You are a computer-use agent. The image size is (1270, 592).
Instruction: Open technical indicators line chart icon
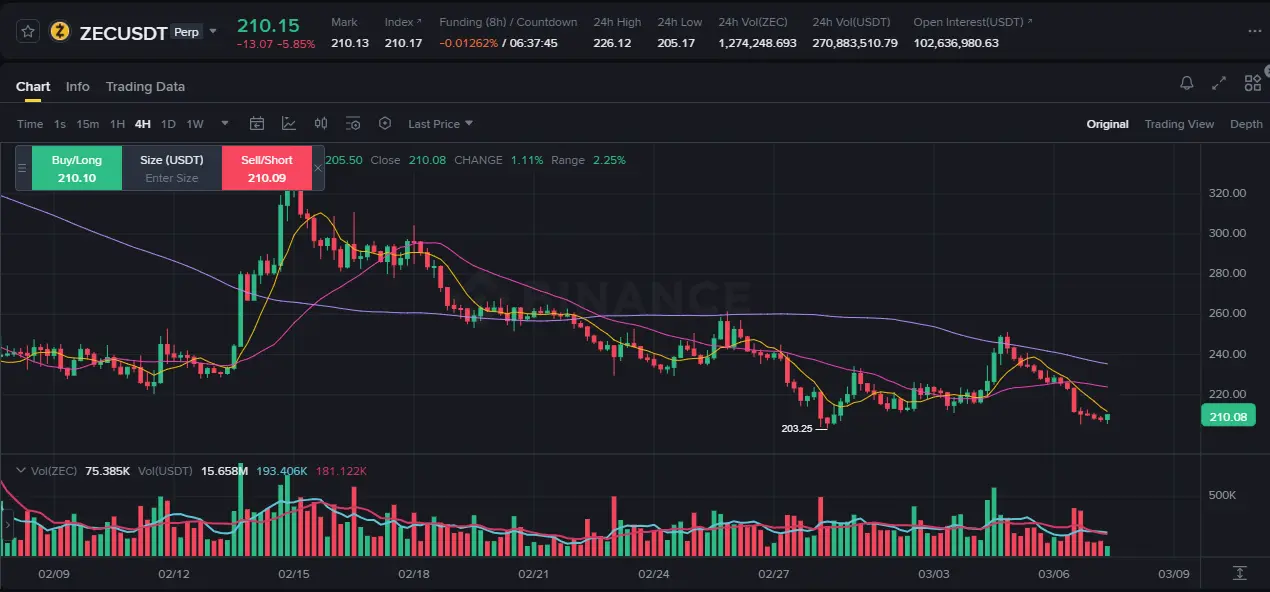[289, 124]
